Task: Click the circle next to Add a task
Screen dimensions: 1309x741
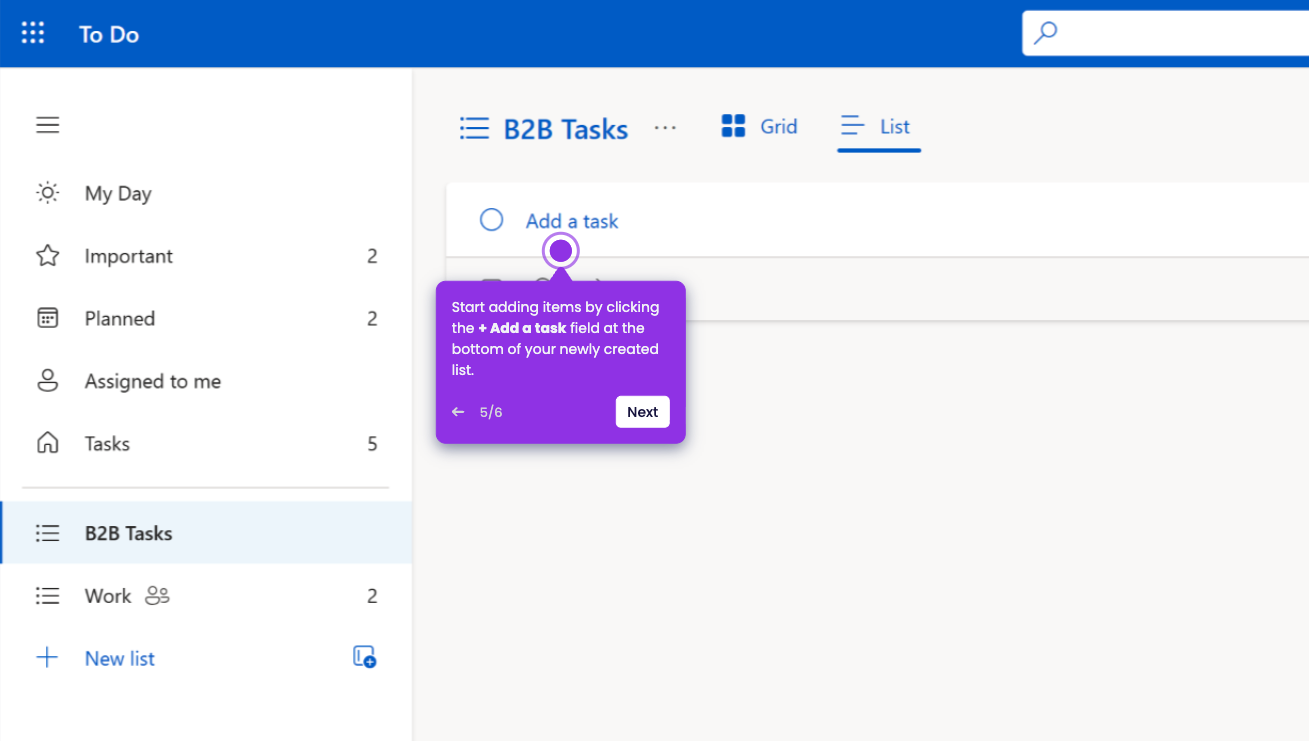Action: pyautogui.click(x=491, y=220)
